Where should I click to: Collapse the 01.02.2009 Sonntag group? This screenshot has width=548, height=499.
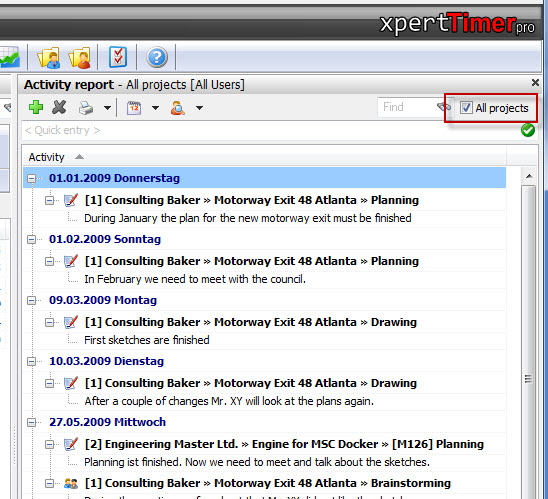click(x=31, y=239)
